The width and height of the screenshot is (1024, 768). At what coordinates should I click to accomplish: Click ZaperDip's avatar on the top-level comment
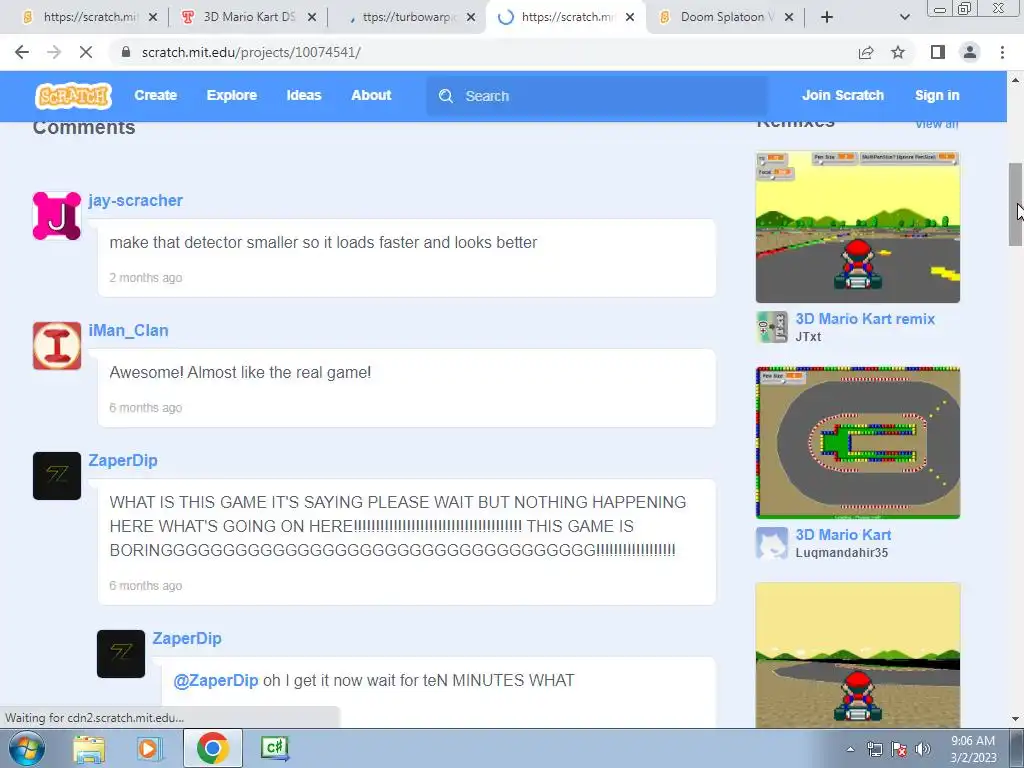(x=57, y=475)
